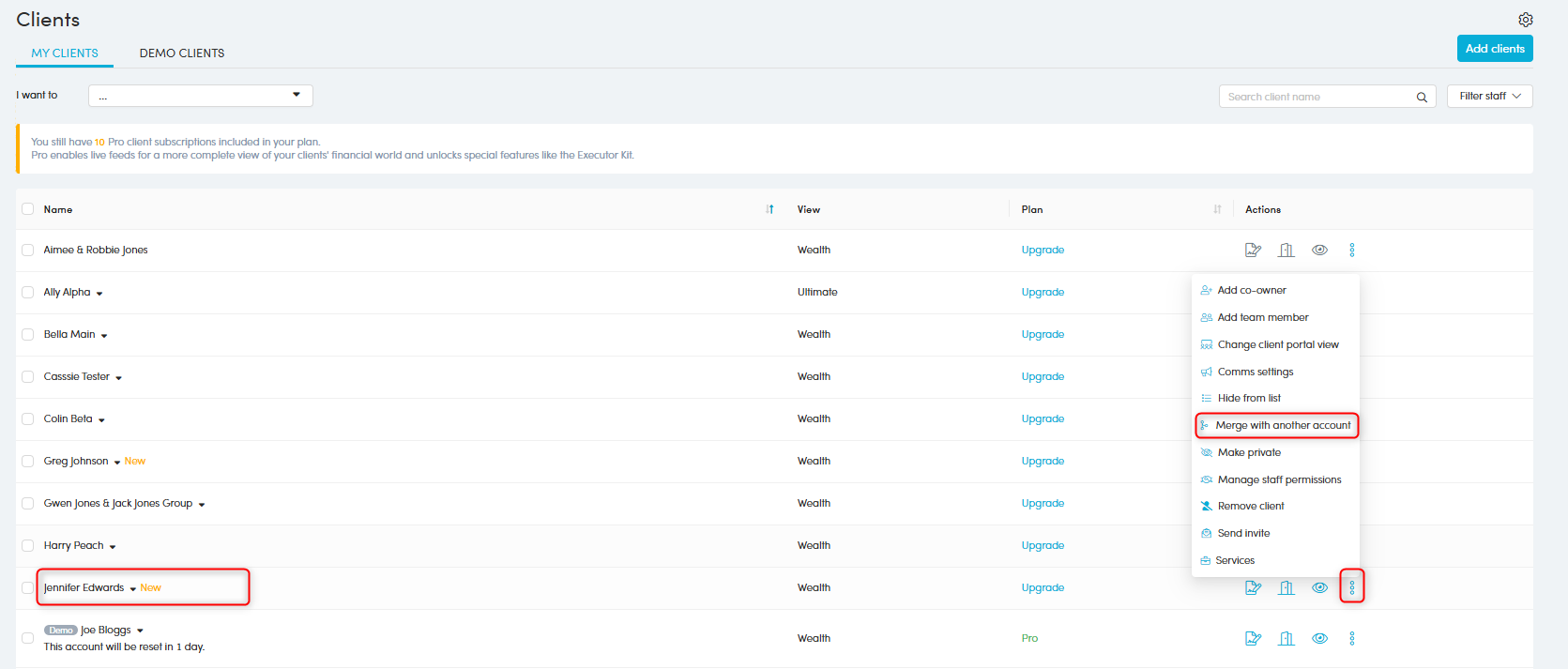Click eye view icon for Jennifer Edwards
Screen dimensions: 1568x669
1319,587
